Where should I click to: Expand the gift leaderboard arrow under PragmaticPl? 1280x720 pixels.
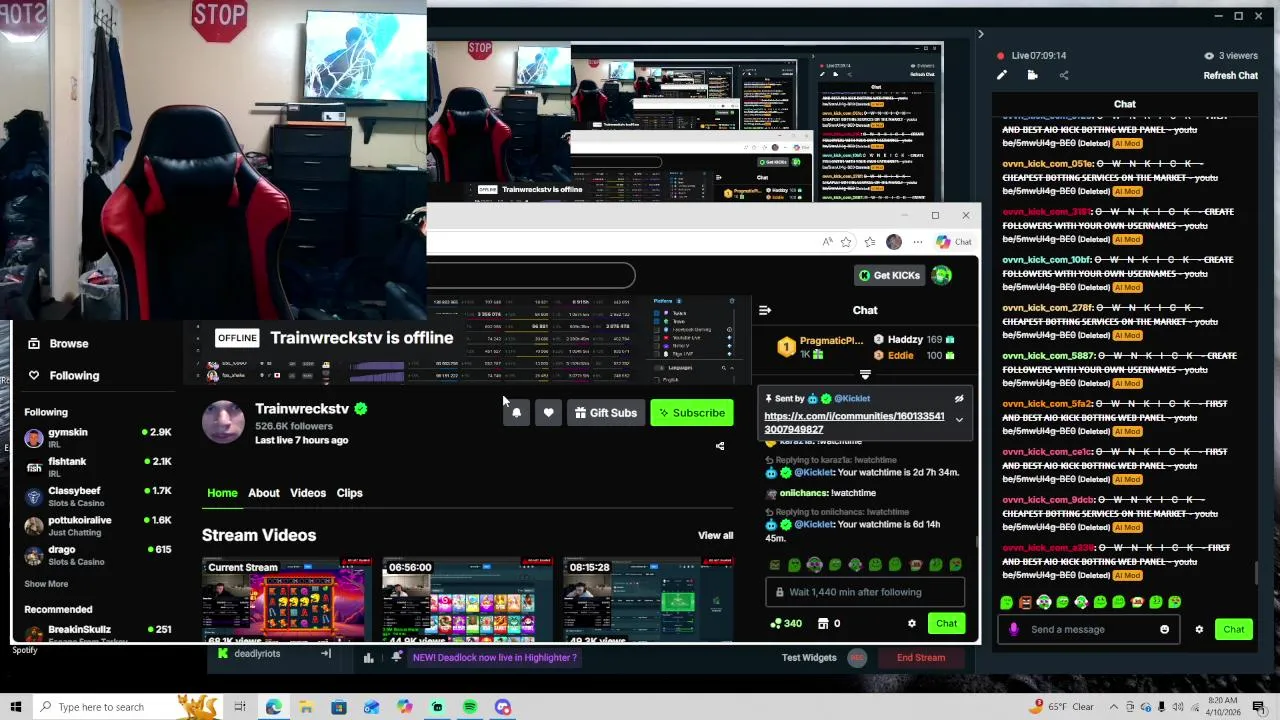pos(865,375)
